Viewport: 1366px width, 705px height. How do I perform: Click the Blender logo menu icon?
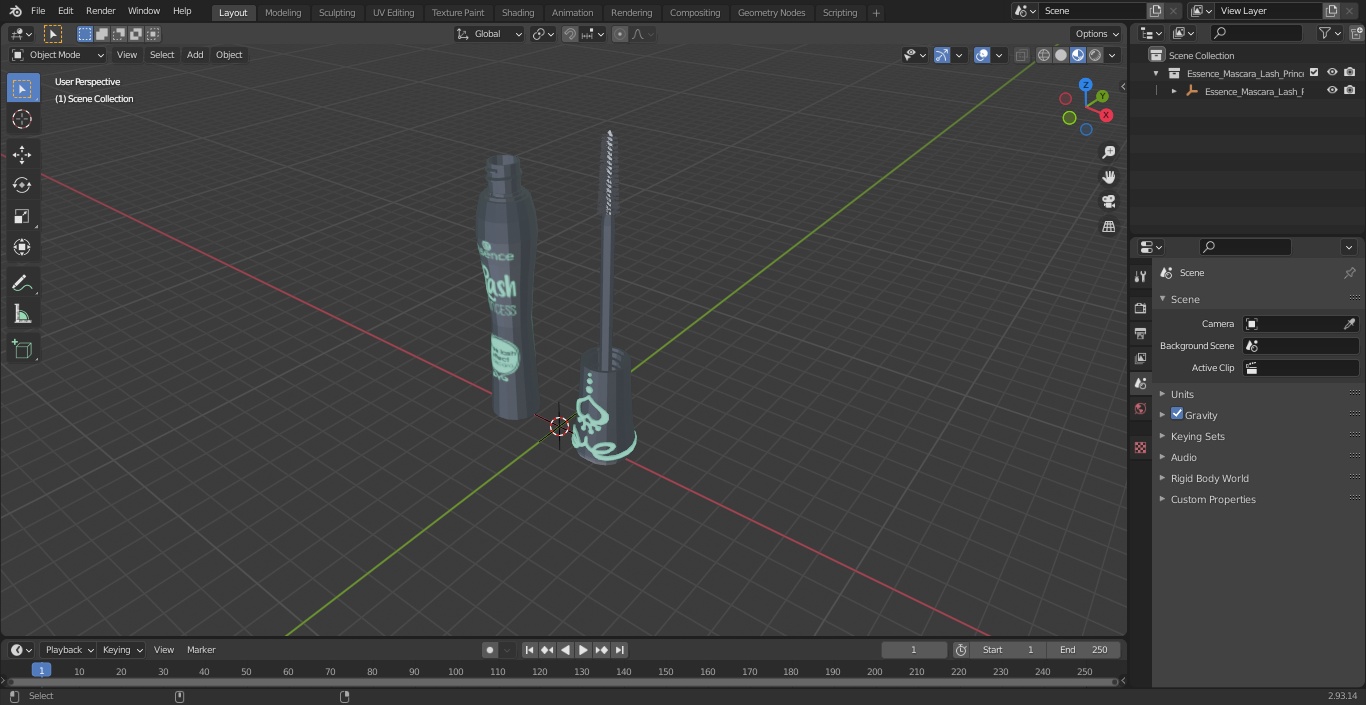pyautogui.click(x=15, y=10)
